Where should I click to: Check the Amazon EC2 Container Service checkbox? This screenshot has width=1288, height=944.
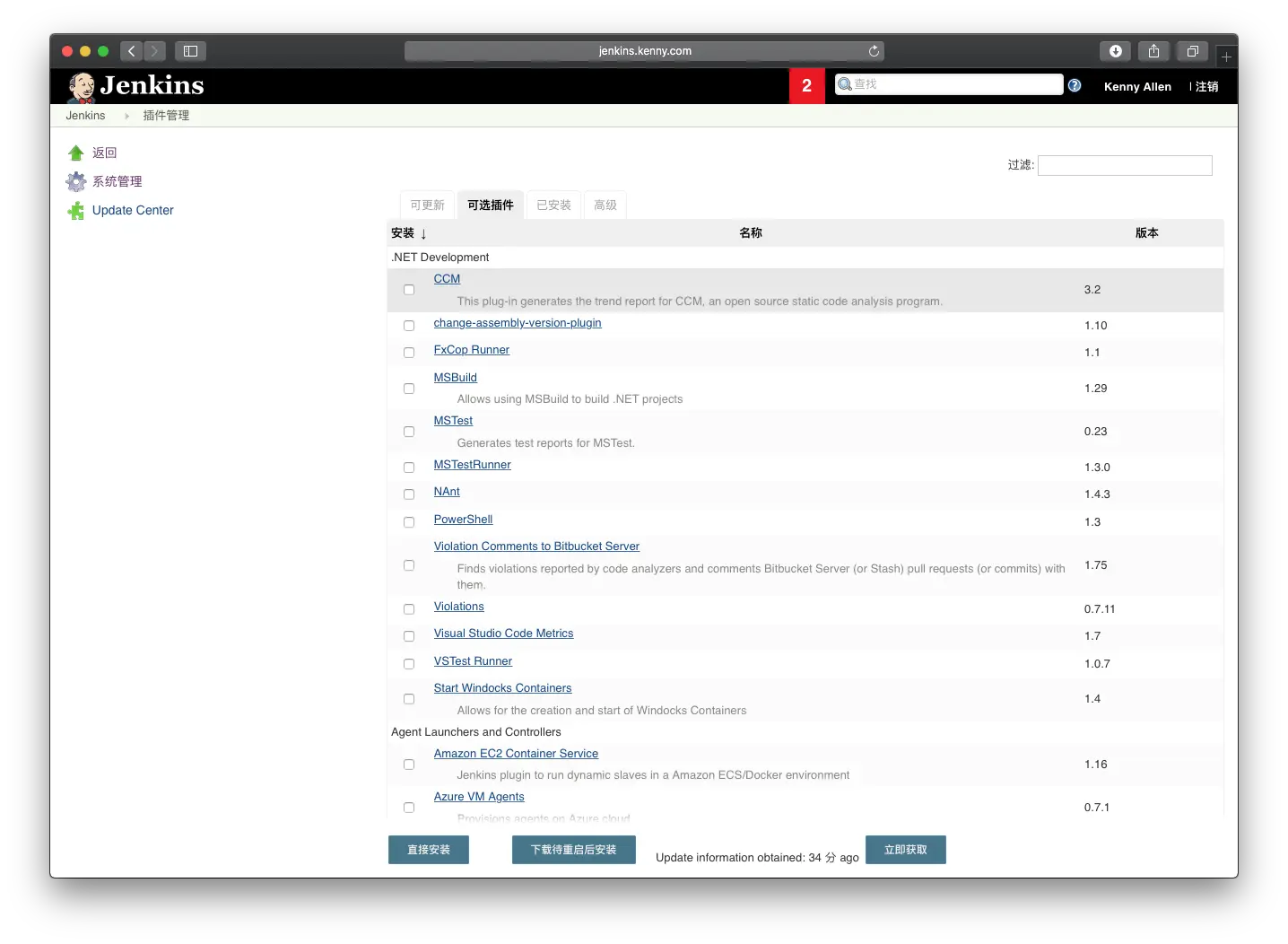point(409,765)
